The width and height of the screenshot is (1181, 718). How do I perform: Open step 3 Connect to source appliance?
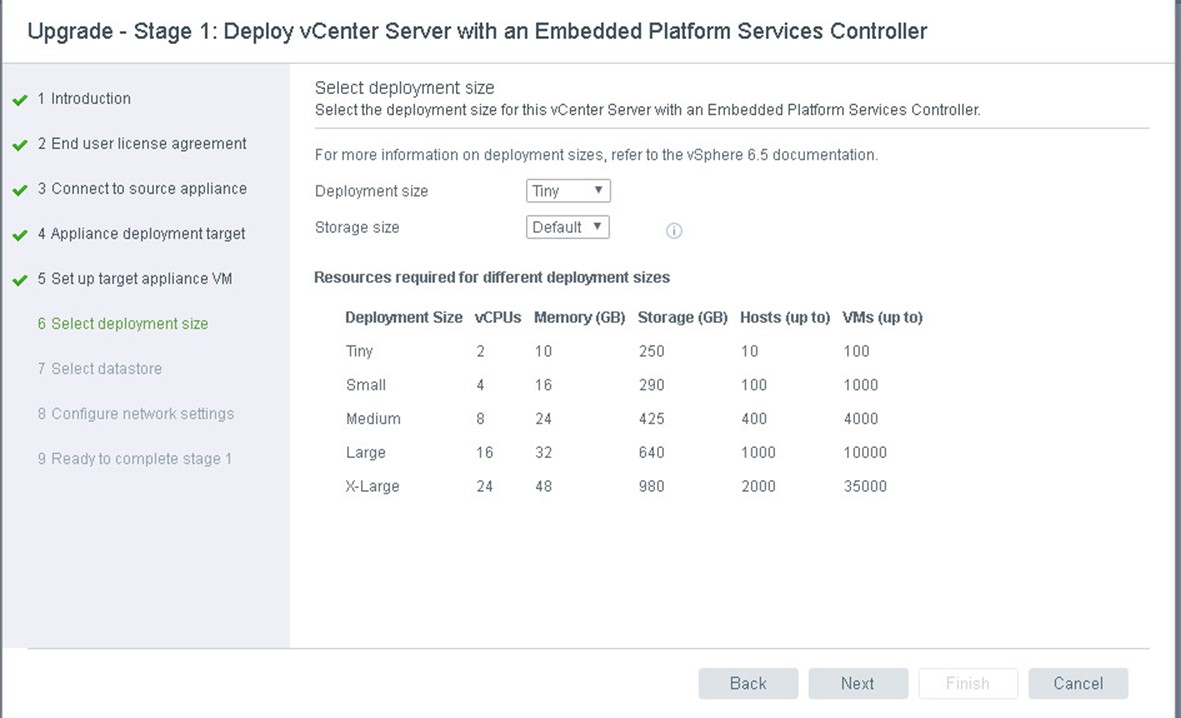point(142,189)
